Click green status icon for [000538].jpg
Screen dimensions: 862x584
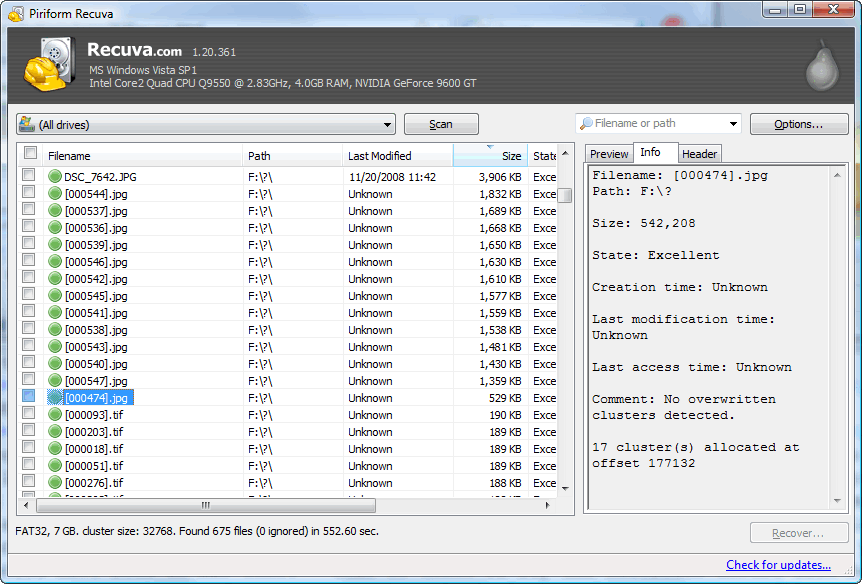[54, 330]
